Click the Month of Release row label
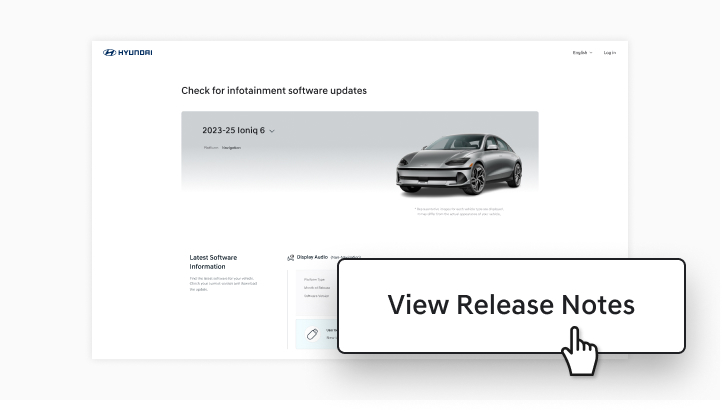The width and height of the screenshot is (726, 414). tap(317, 287)
